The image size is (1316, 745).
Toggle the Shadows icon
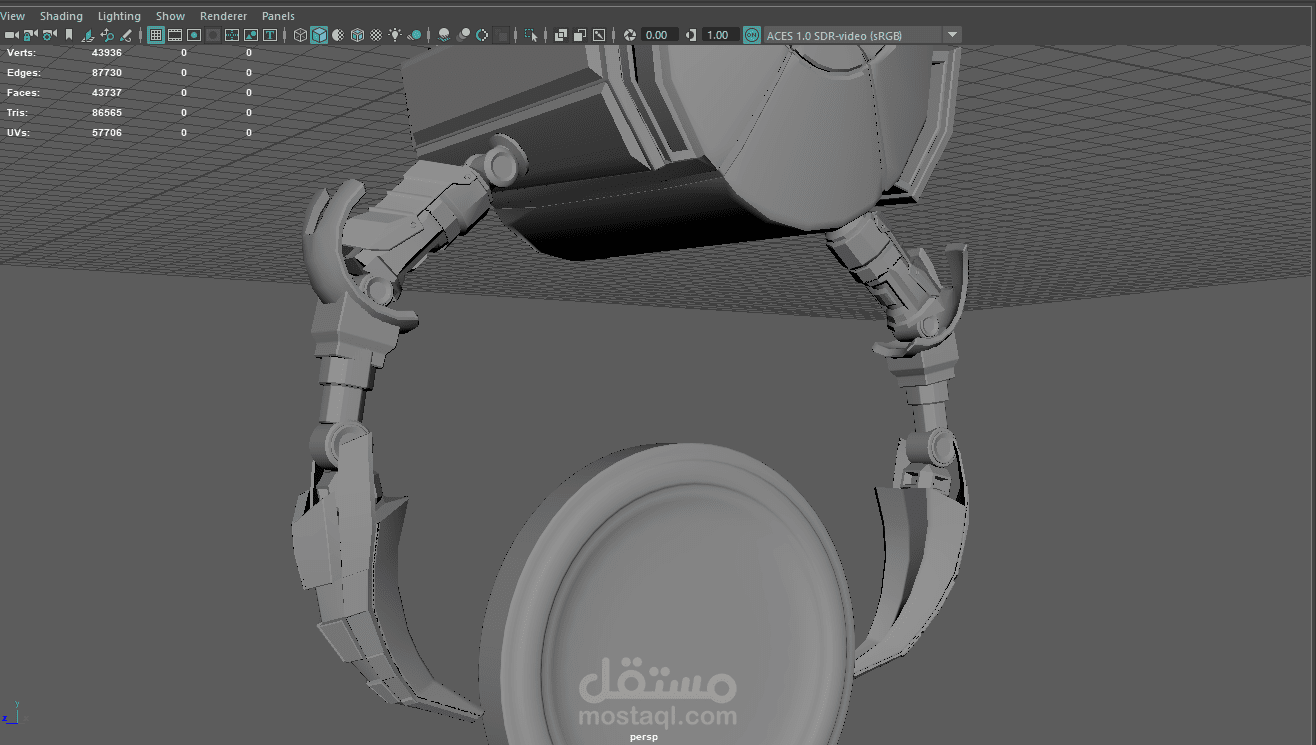tap(414, 35)
